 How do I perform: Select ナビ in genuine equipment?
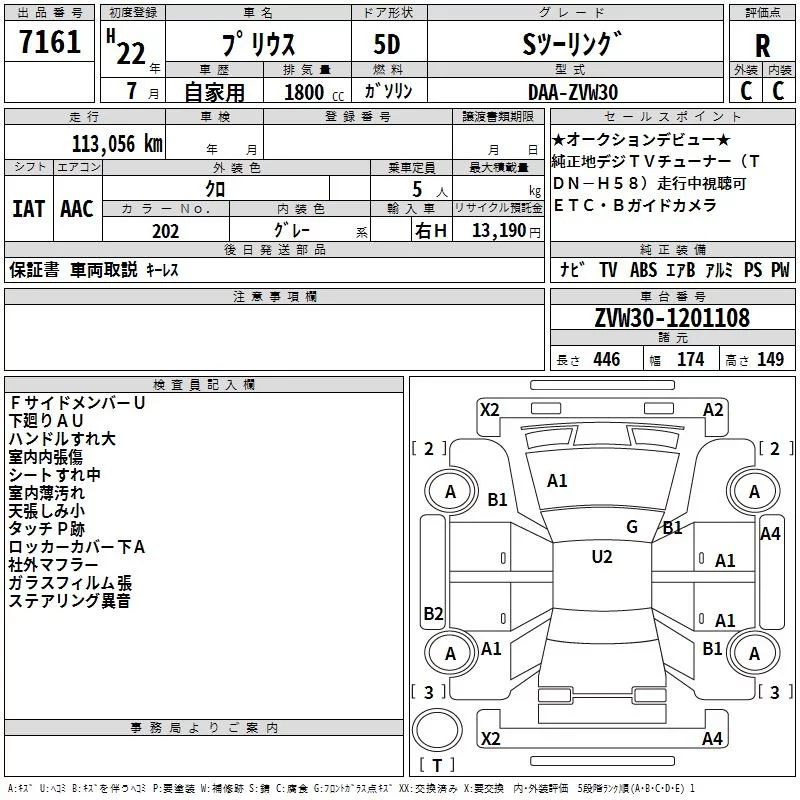coord(572,269)
